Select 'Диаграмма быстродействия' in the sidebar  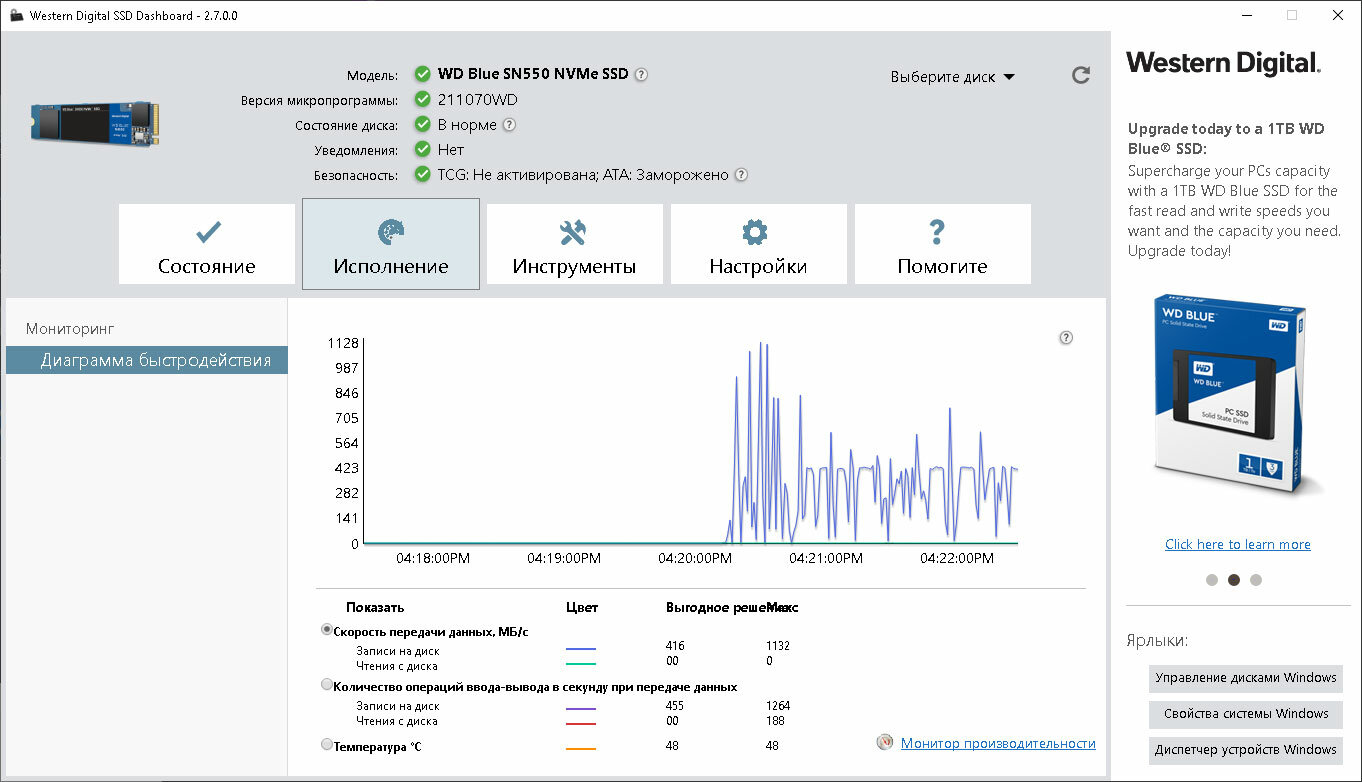point(155,360)
